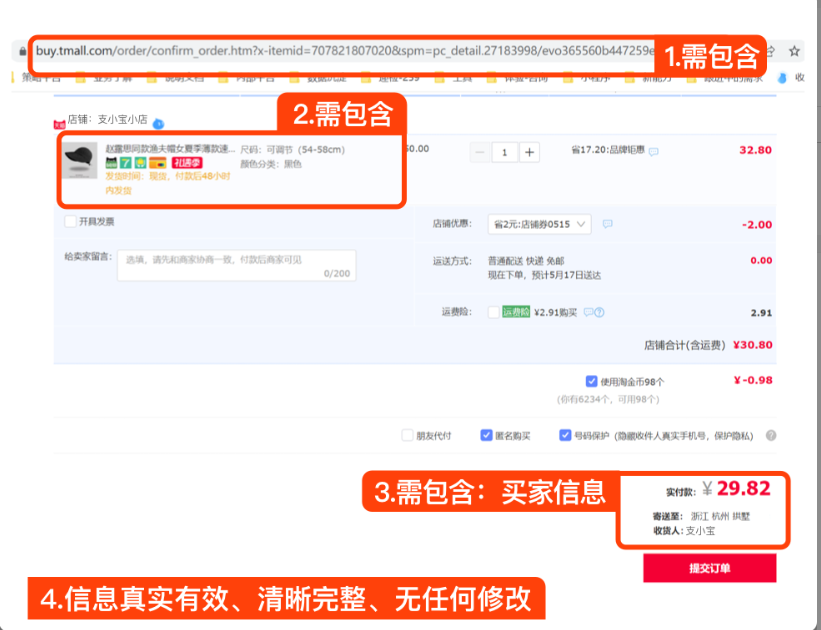Click the help icon after 号码保护 description
The image size is (821, 630).
[771, 436]
